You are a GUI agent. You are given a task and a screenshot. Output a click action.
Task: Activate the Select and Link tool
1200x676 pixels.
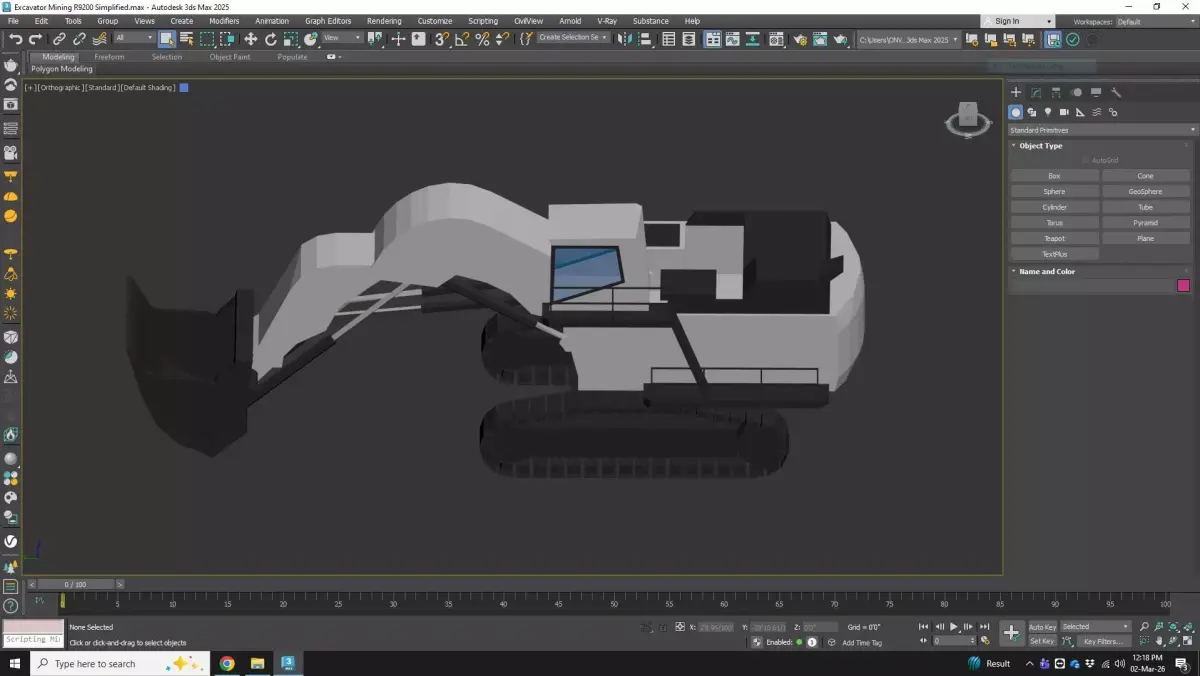click(59, 39)
